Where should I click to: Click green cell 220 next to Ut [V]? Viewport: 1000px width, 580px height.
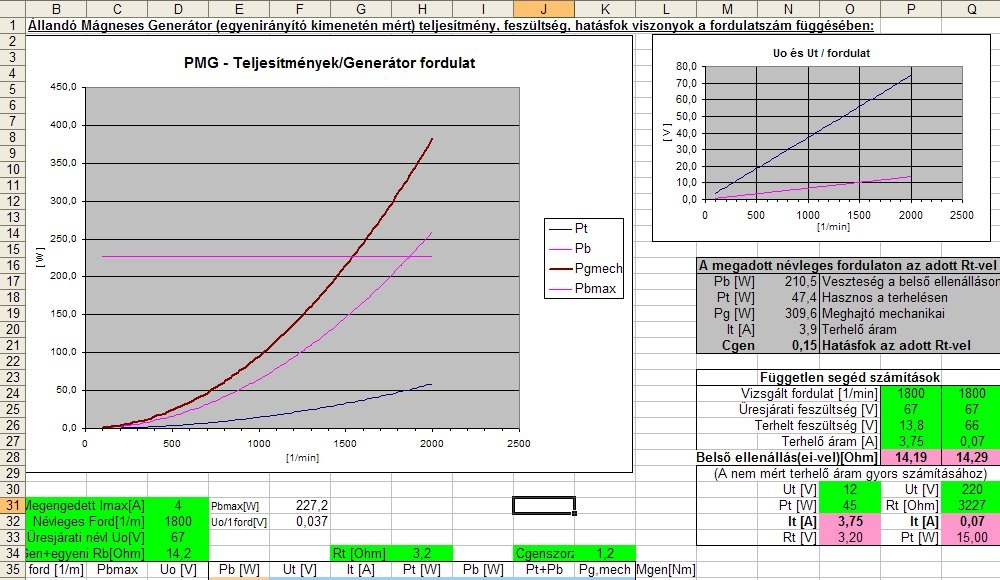click(x=971, y=489)
